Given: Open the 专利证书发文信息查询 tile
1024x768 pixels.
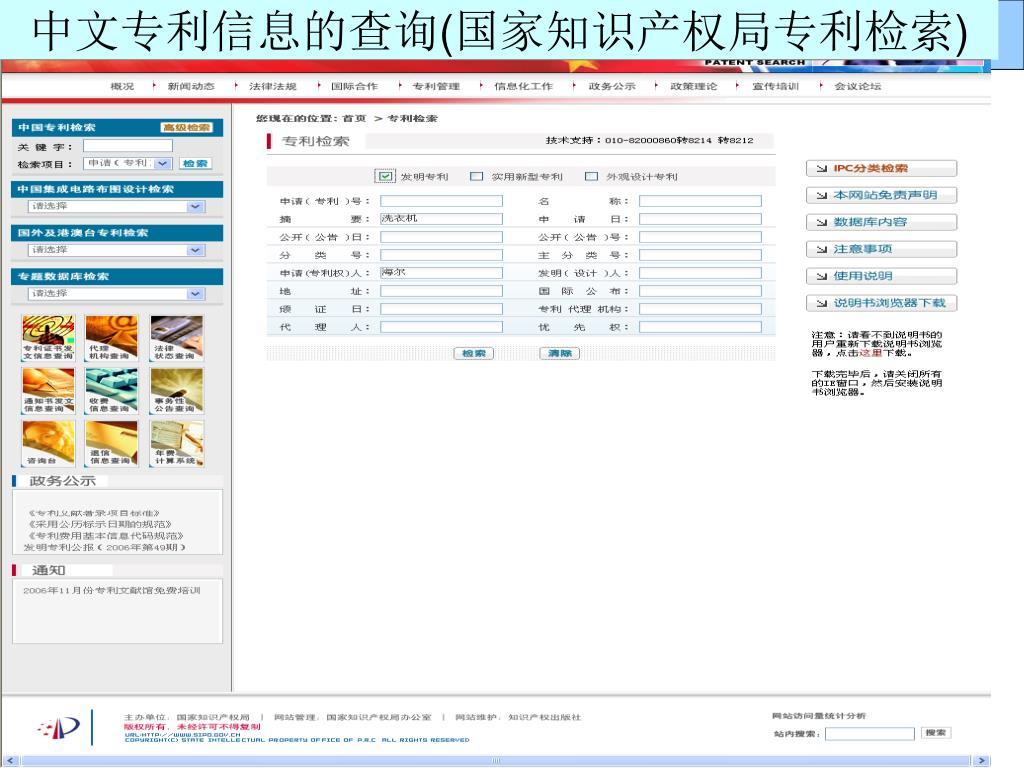Looking at the screenshot, I should pos(48,338).
